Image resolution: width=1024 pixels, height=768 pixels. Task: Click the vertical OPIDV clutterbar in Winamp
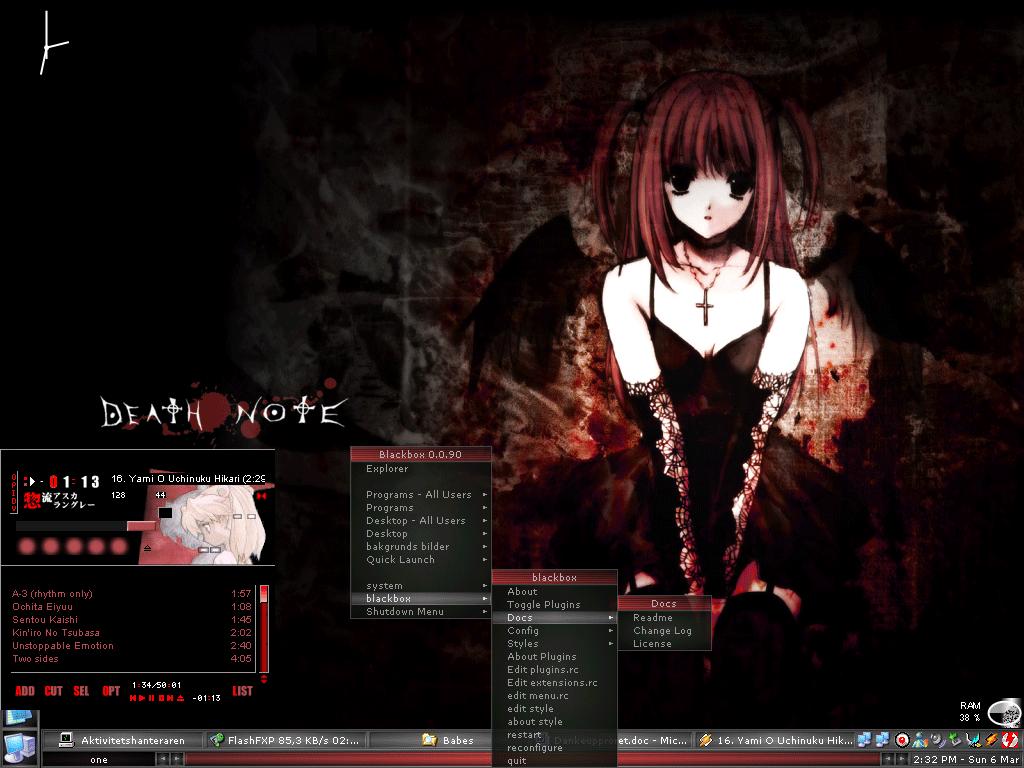[14, 493]
